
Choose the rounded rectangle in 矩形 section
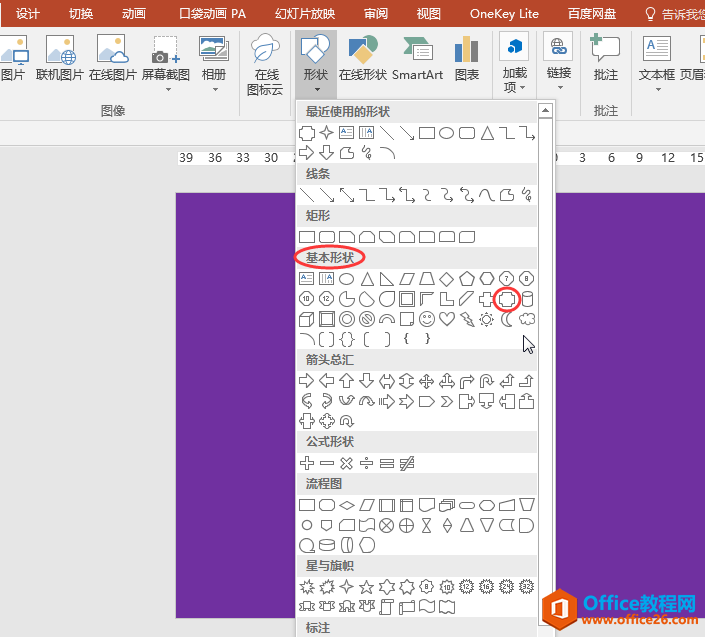[x=327, y=237]
